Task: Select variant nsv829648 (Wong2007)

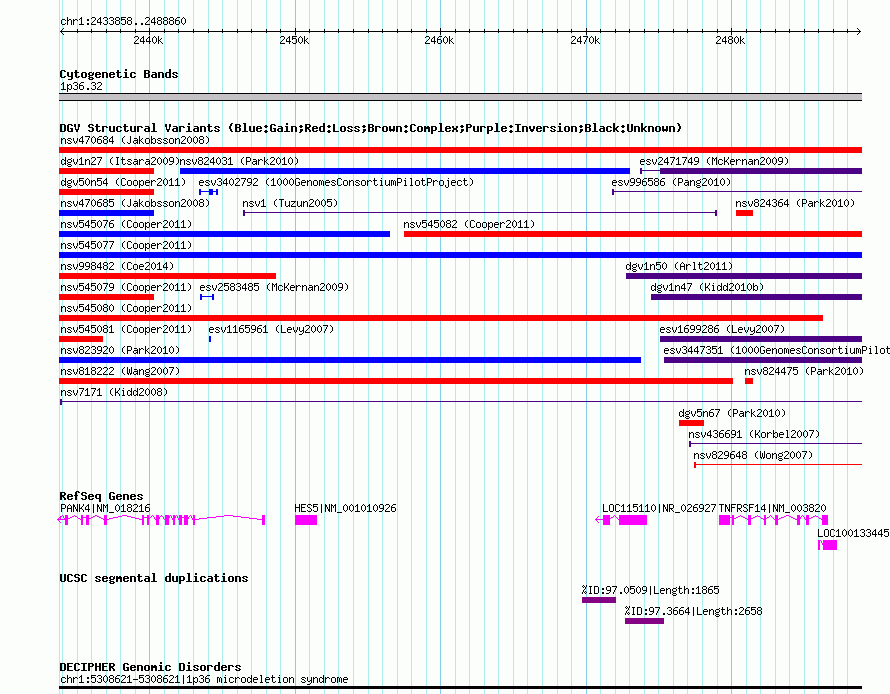Action: 753,455
